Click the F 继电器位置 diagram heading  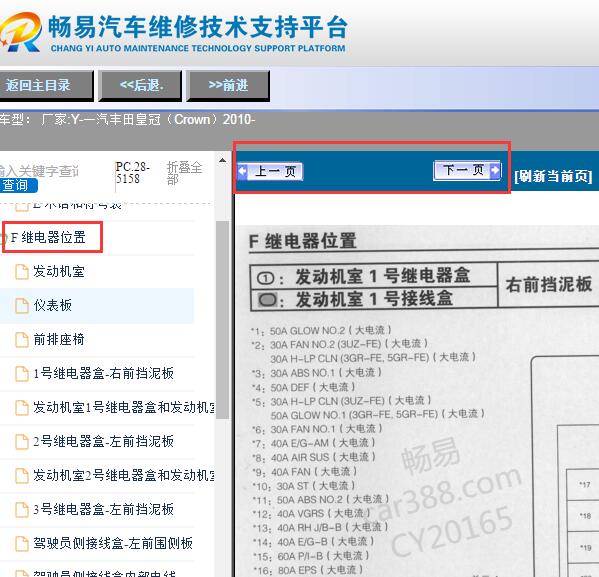click(x=303, y=241)
